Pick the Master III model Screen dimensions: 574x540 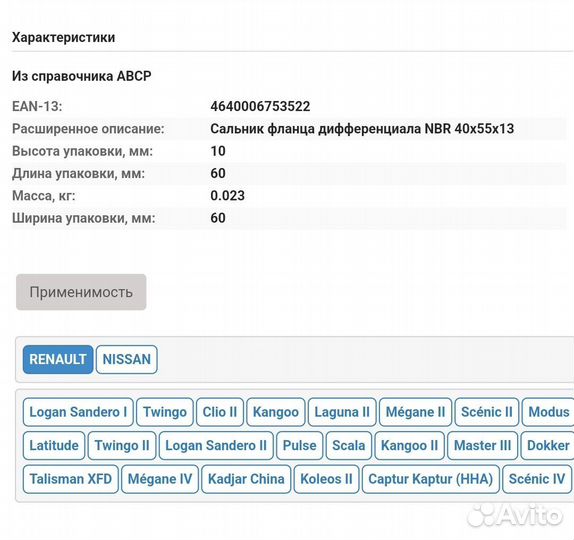482,446
